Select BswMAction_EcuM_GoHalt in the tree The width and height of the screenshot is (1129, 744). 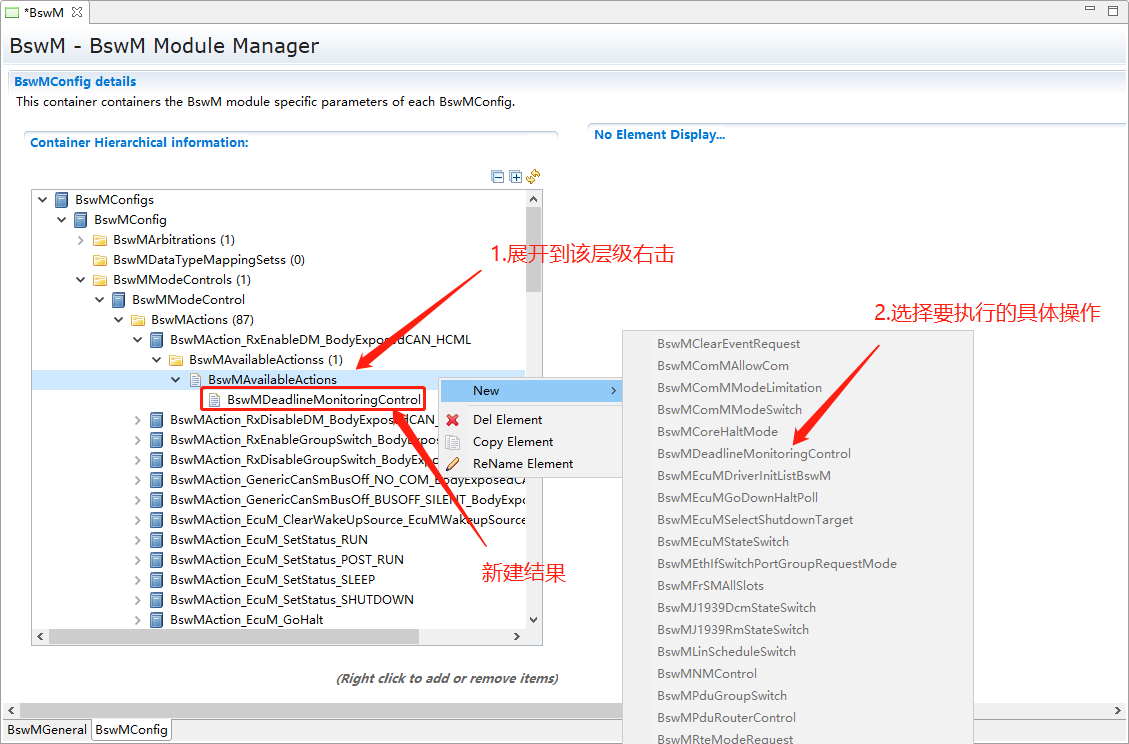[246, 620]
